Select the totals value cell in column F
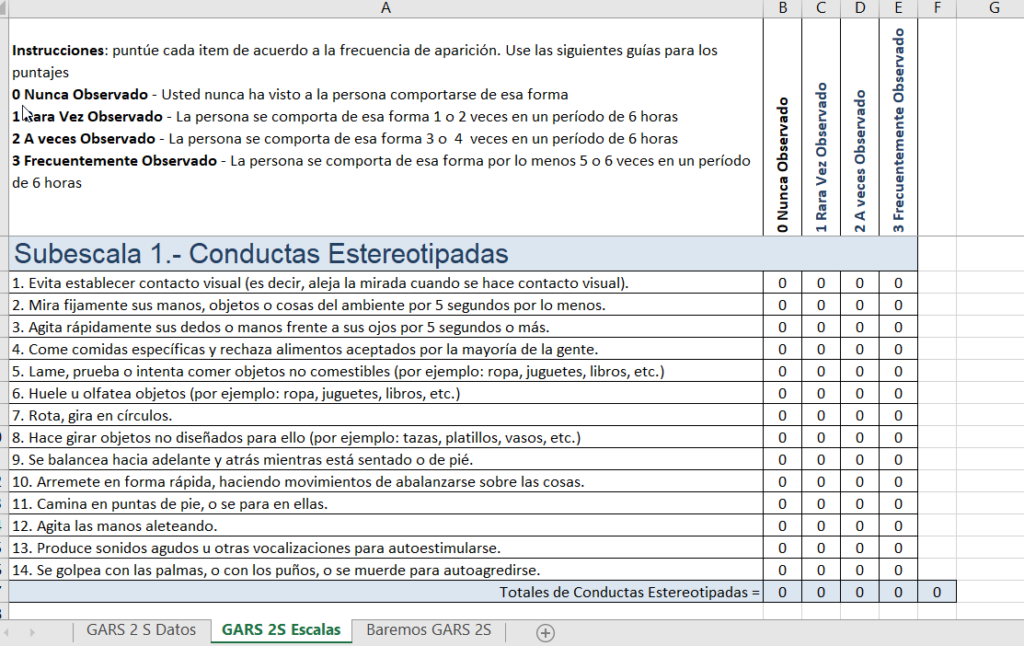 pos(937,591)
